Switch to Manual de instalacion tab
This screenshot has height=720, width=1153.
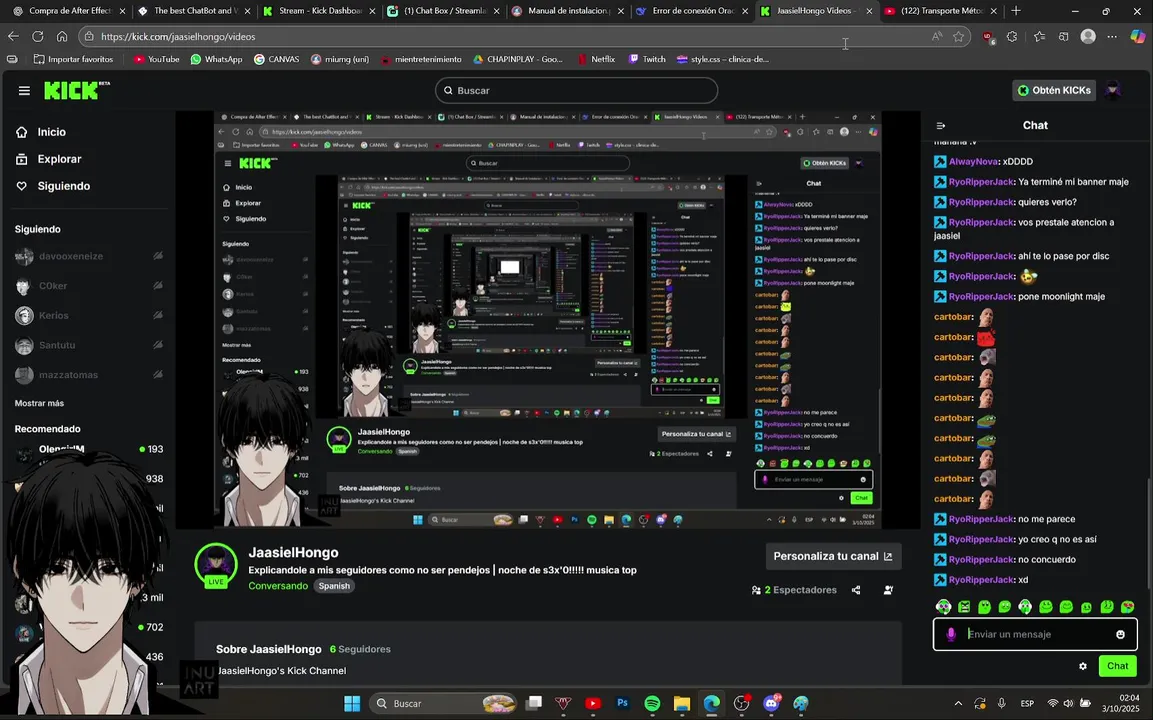click(x=568, y=11)
